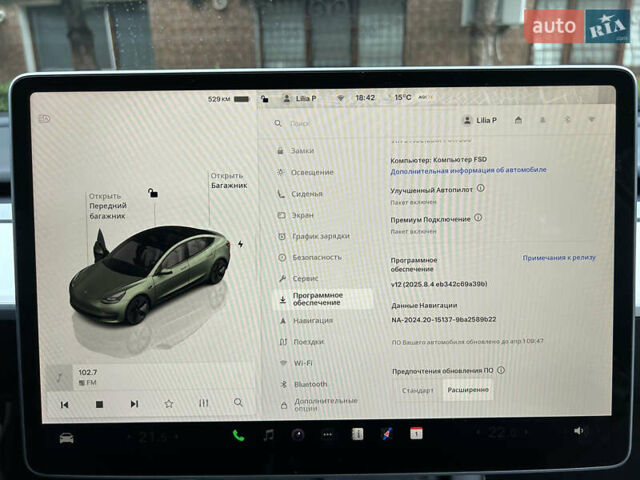Tap the 15°C outside temperature
This screenshot has height=480, width=640.
coord(402,98)
